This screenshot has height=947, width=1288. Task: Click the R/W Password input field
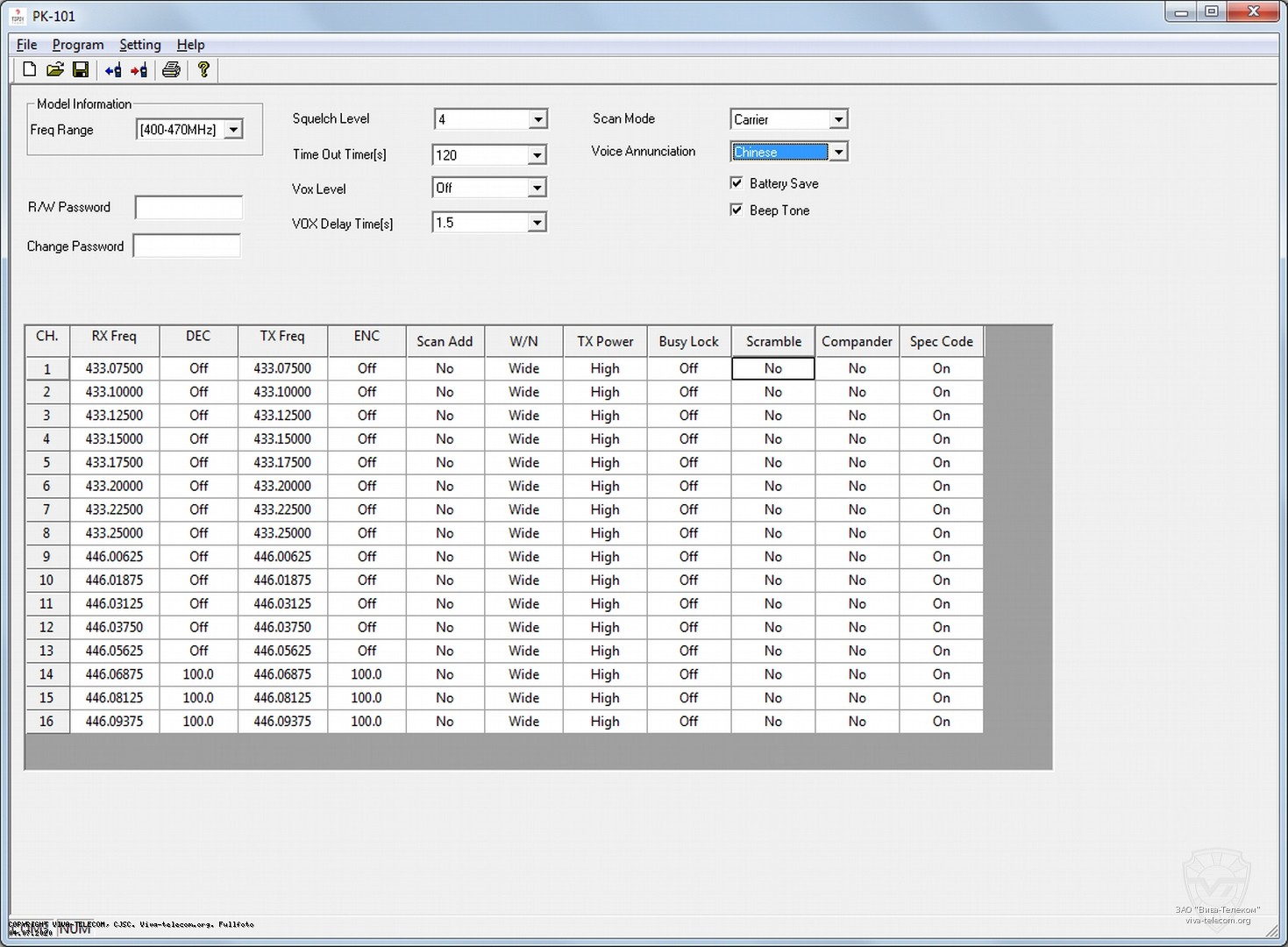189,208
